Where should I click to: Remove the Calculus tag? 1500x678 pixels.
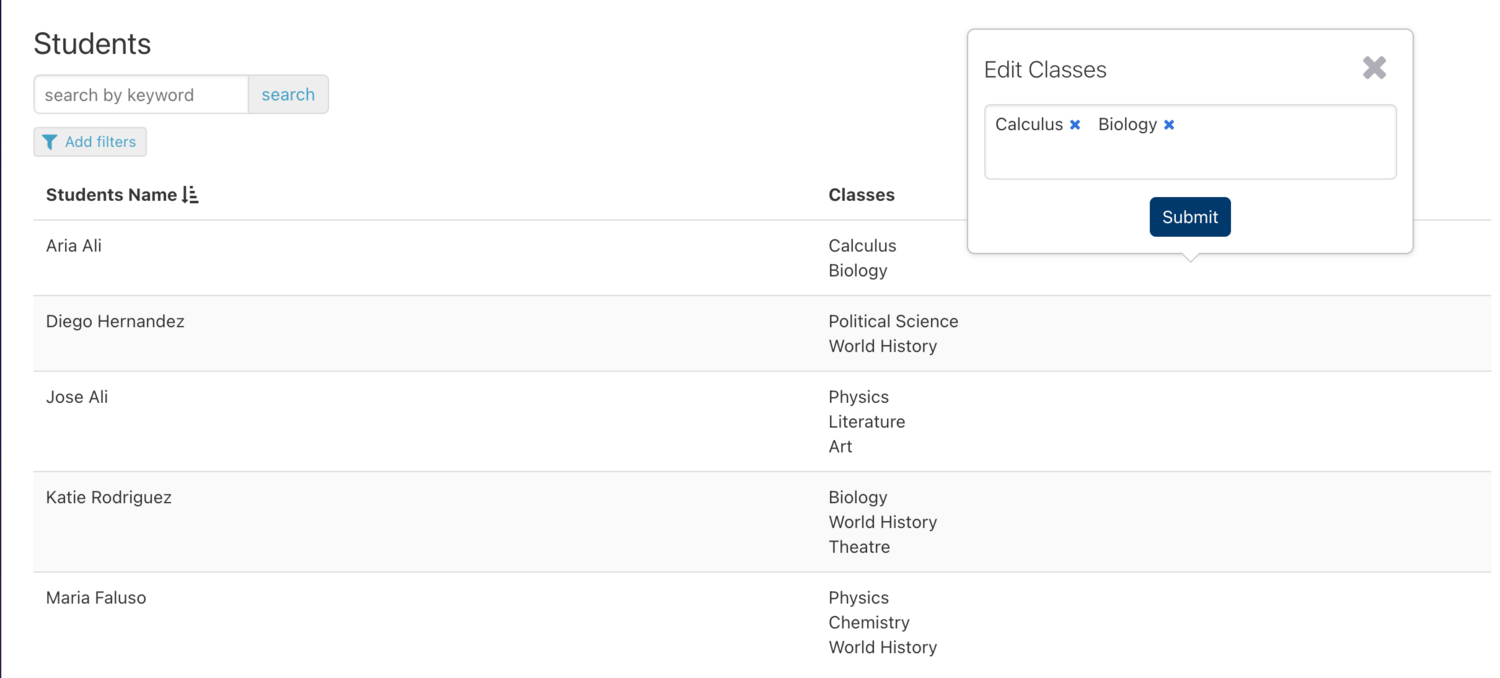[x=1075, y=125]
